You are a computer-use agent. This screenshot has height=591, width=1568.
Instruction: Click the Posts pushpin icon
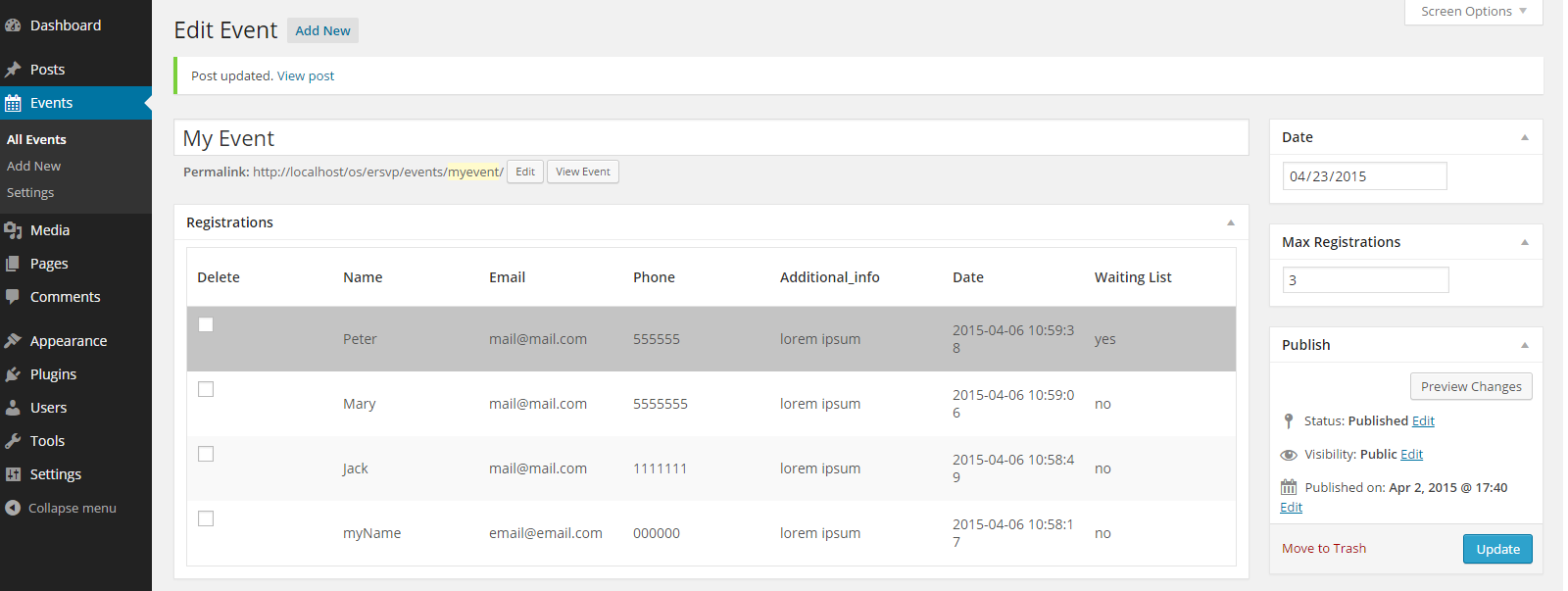click(x=13, y=70)
